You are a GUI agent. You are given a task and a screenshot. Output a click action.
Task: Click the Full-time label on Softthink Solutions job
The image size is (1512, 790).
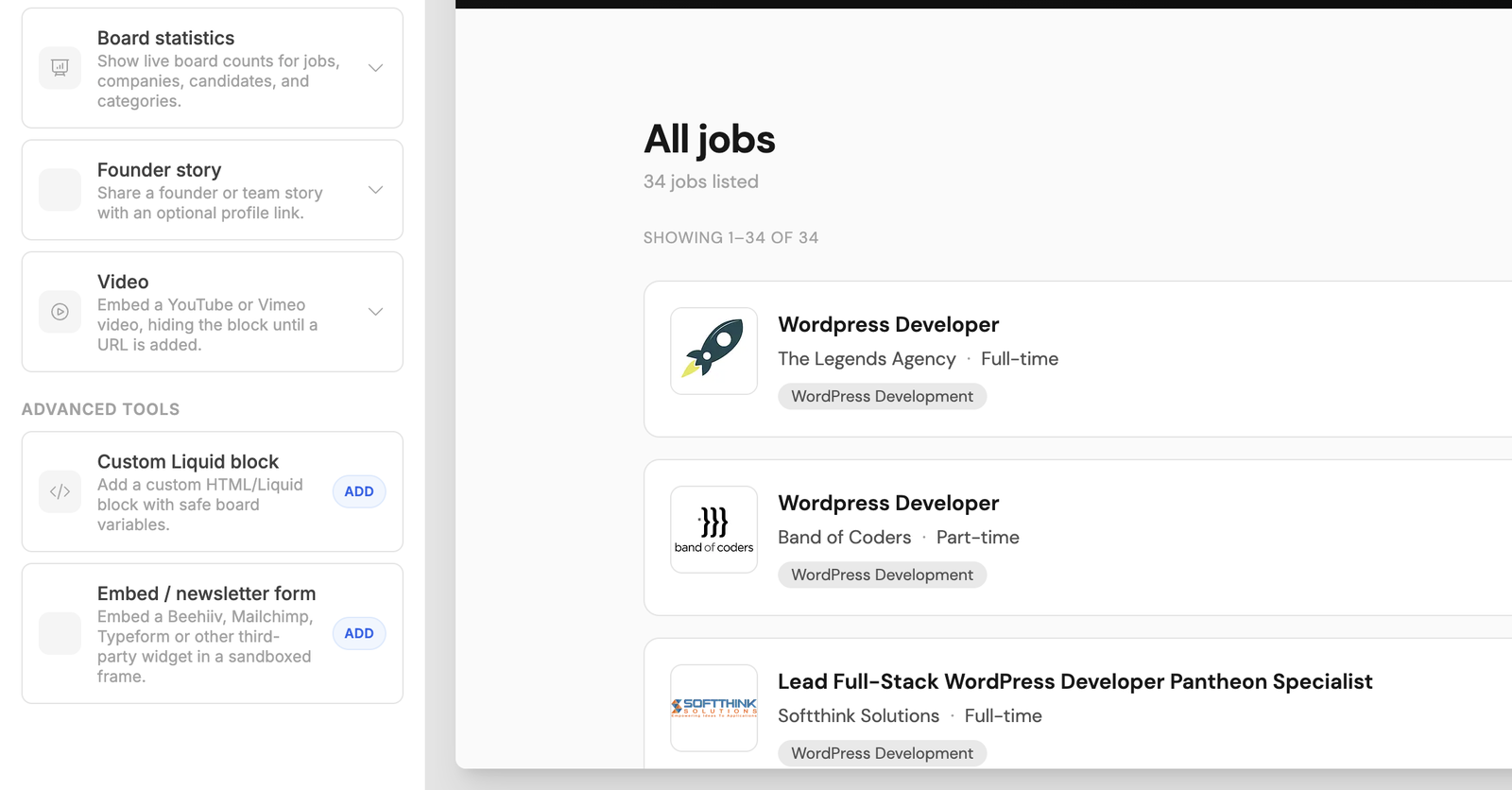pyautogui.click(x=1003, y=716)
